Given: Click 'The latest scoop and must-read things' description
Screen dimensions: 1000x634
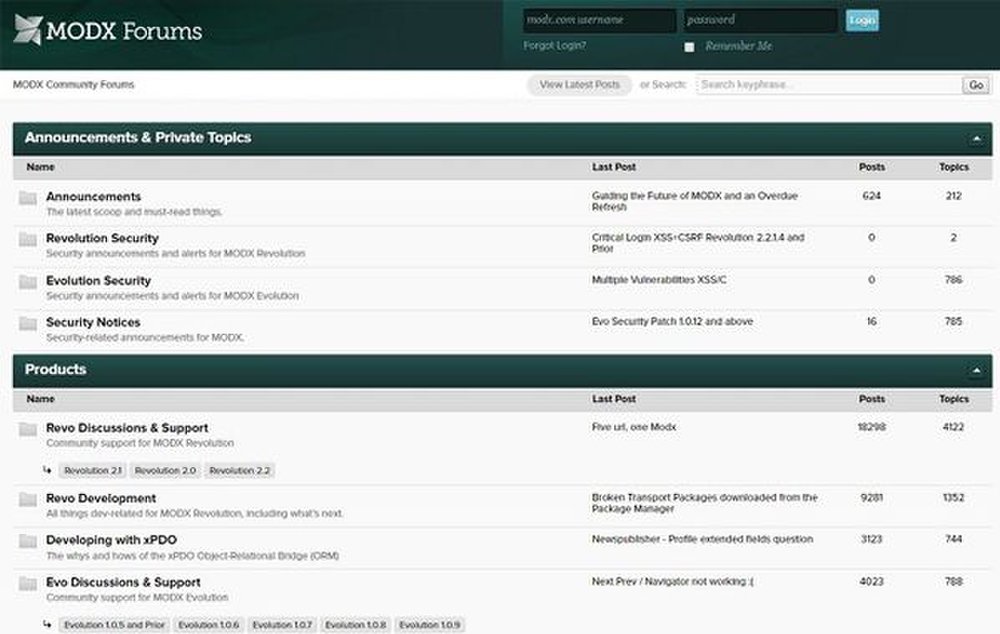Looking at the screenshot, I should click(x=134, y=212).
